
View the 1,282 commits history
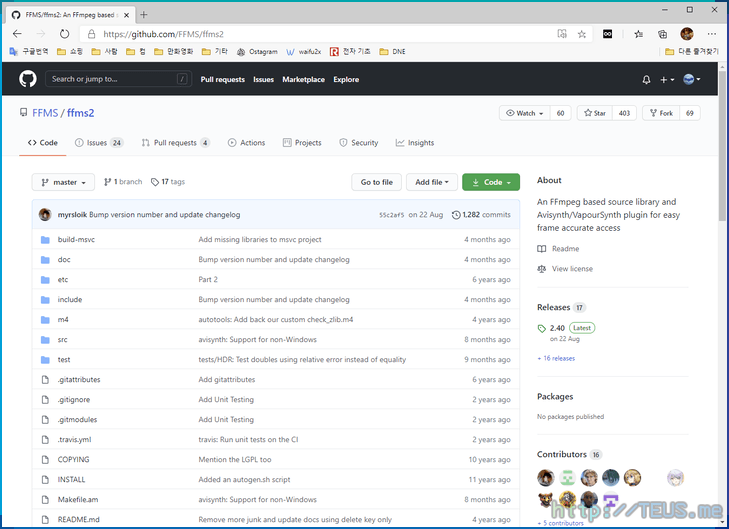[481, 215]
